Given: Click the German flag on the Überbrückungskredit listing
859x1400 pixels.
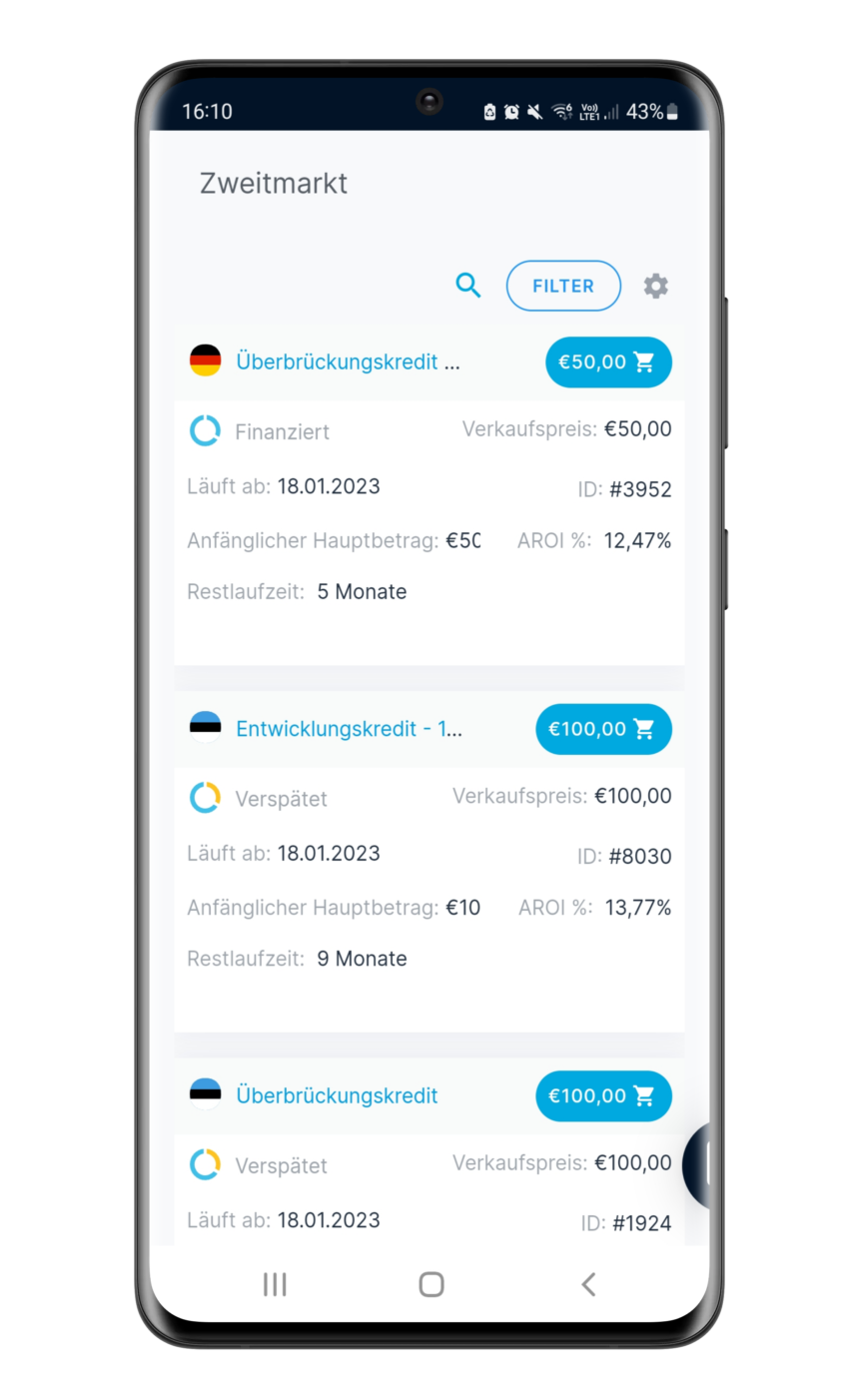Looking at the screenshot, I should point(206,360).
